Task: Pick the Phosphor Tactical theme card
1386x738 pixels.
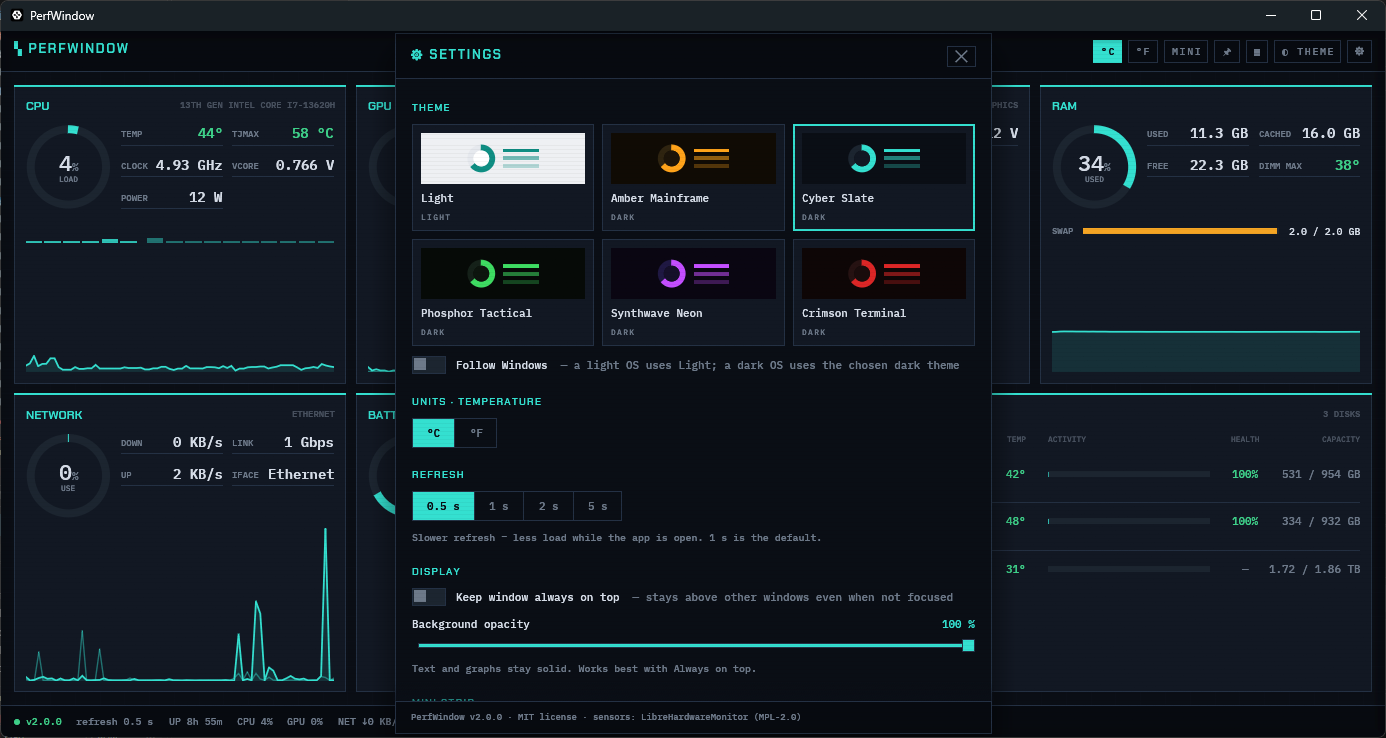Action: (x=503, y=292)
